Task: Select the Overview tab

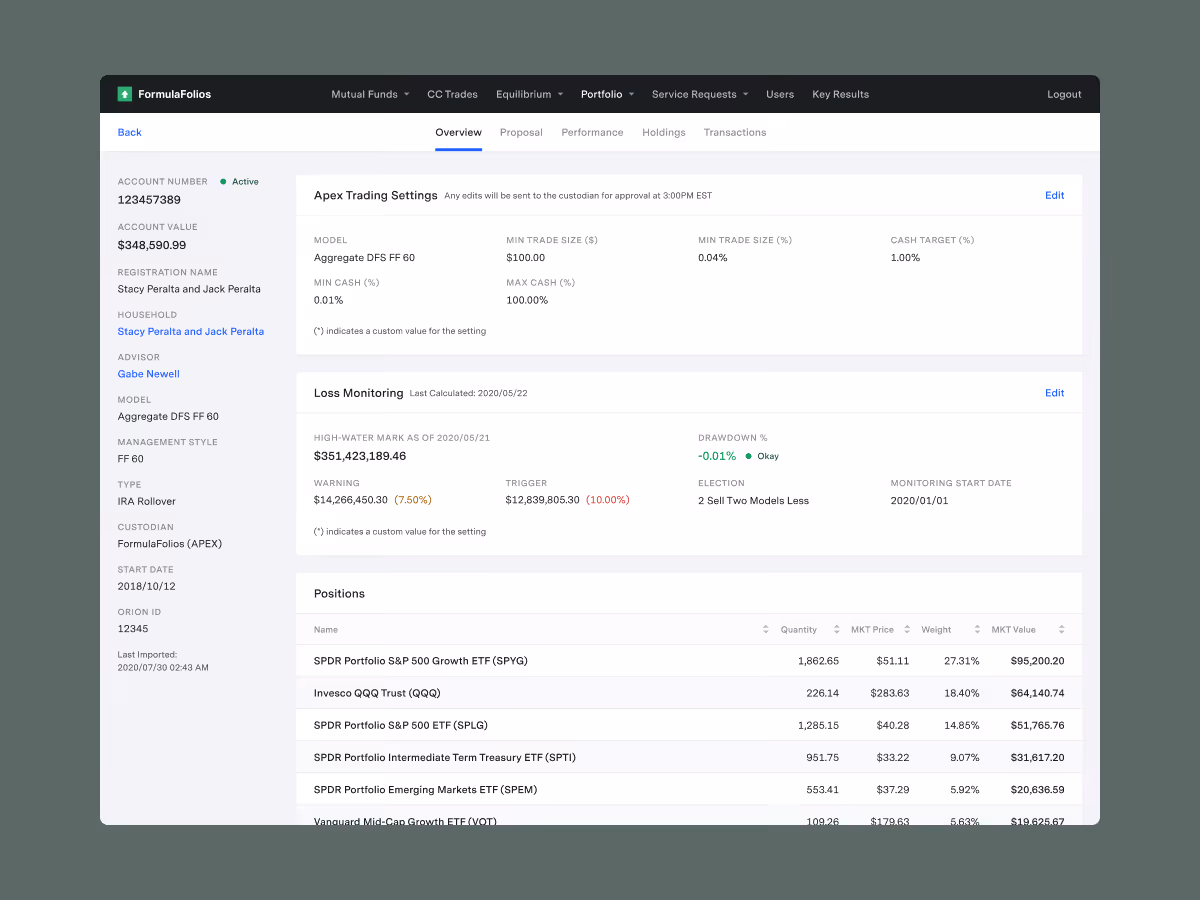Action: pyautogui.click(x=458, y=132)
